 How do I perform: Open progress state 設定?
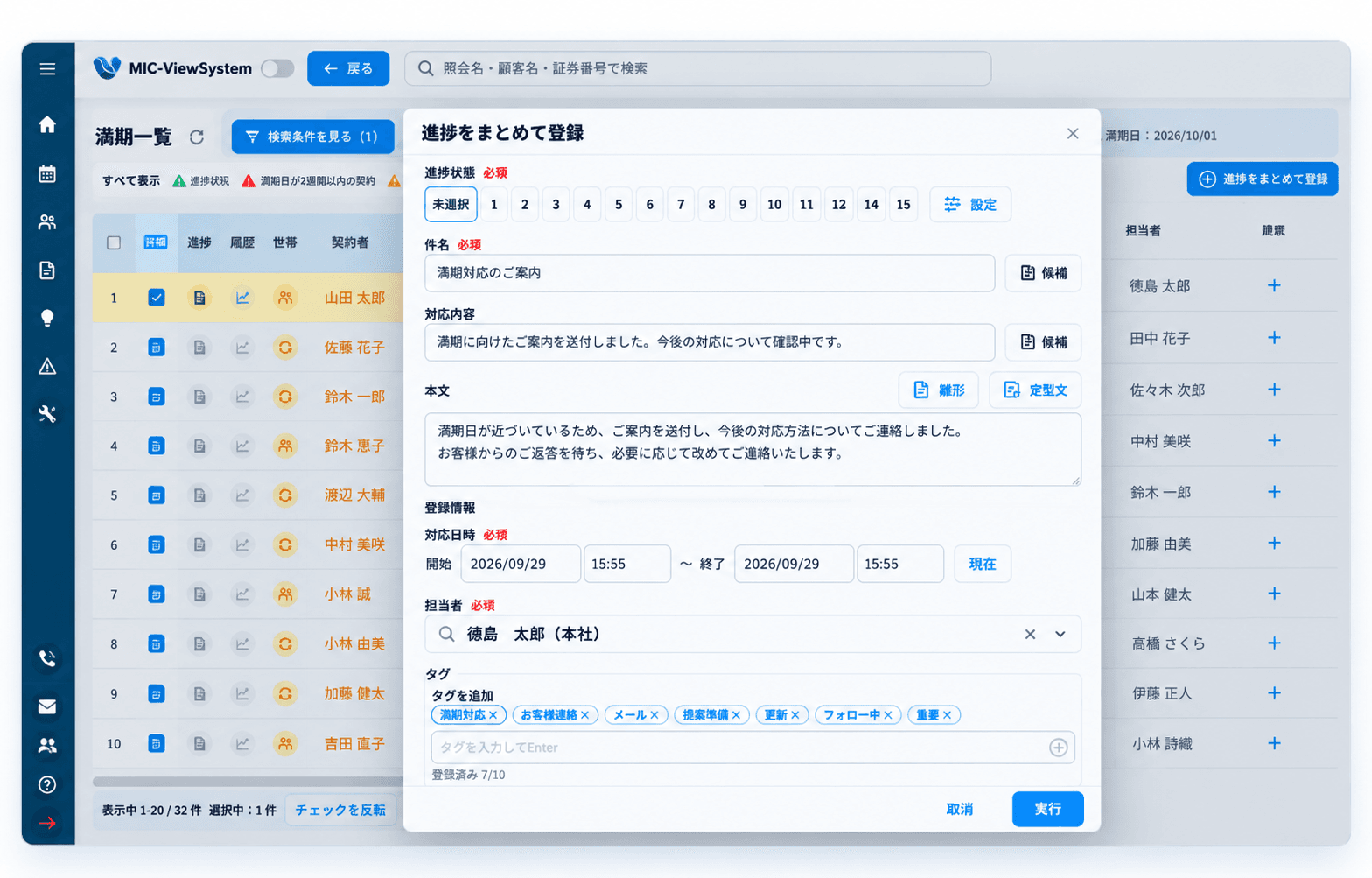(x=970, y=204)
